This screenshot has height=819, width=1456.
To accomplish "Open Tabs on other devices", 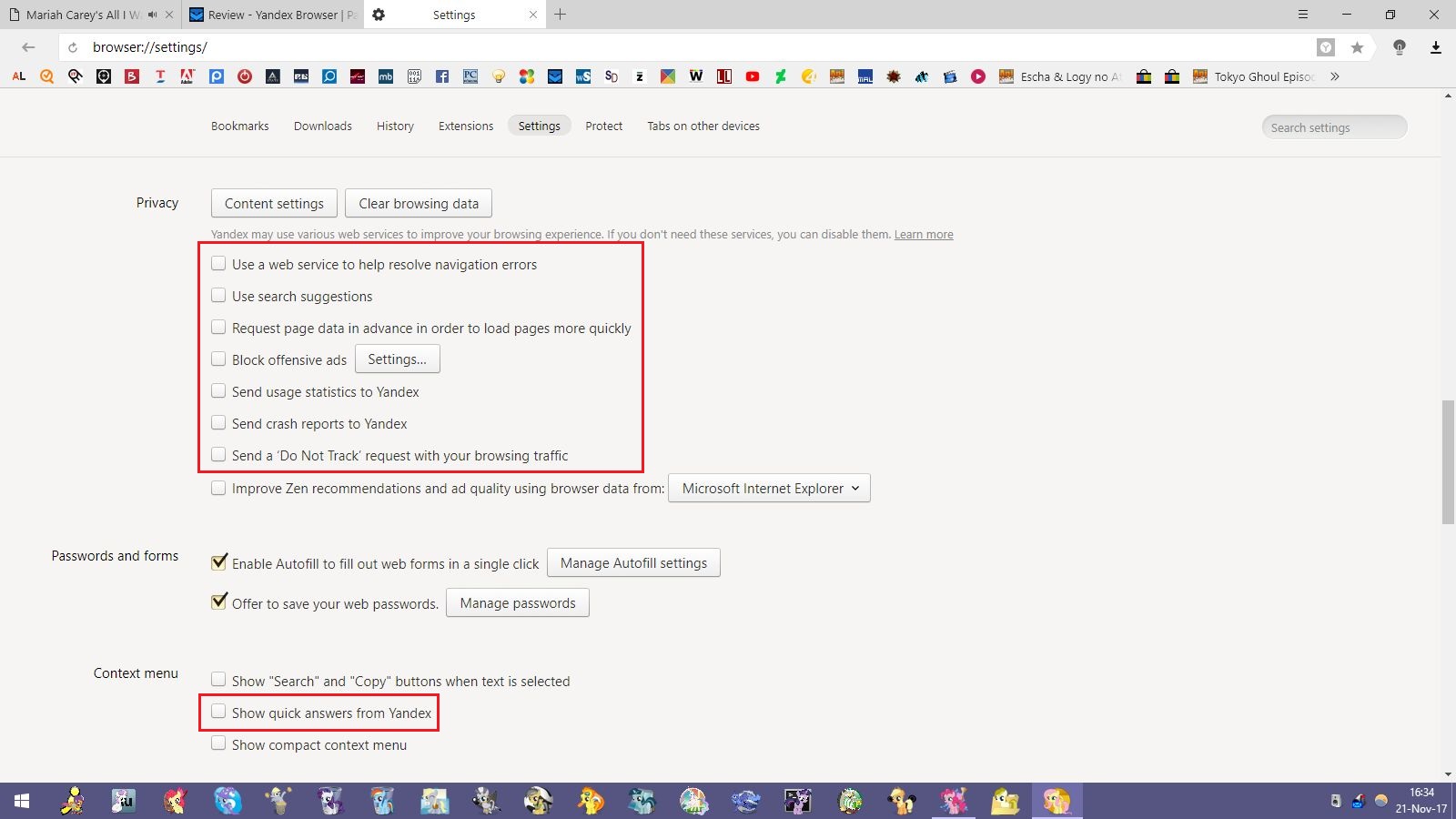I will coord(703,126).
